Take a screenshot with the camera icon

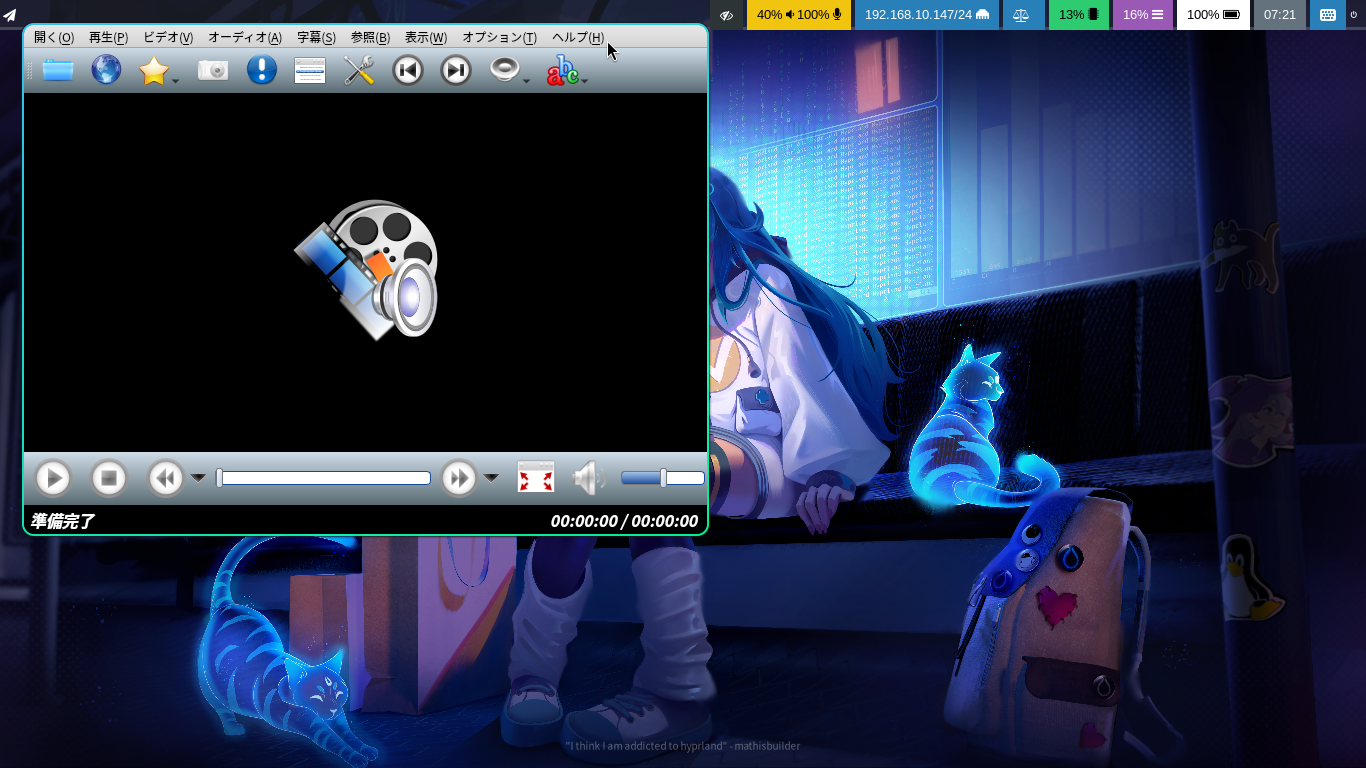213,70
